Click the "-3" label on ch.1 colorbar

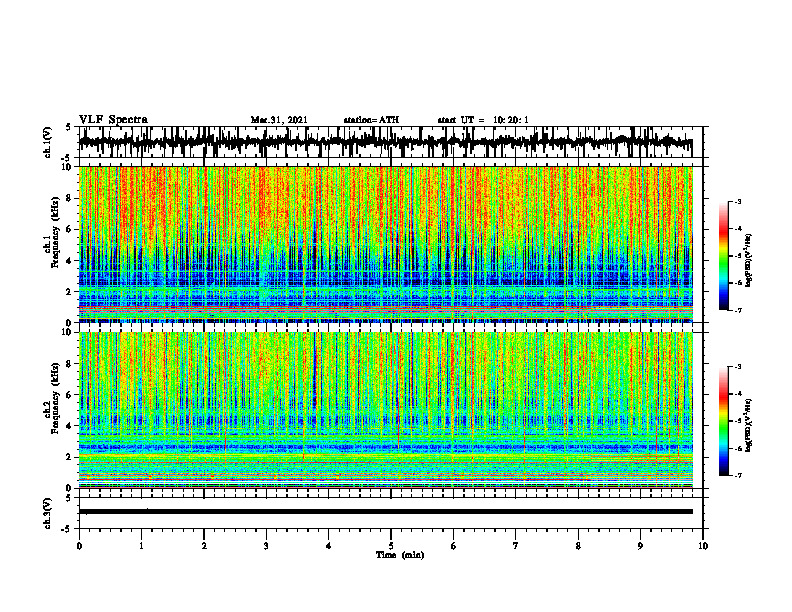pyautogui.click(x=738, y=201)
